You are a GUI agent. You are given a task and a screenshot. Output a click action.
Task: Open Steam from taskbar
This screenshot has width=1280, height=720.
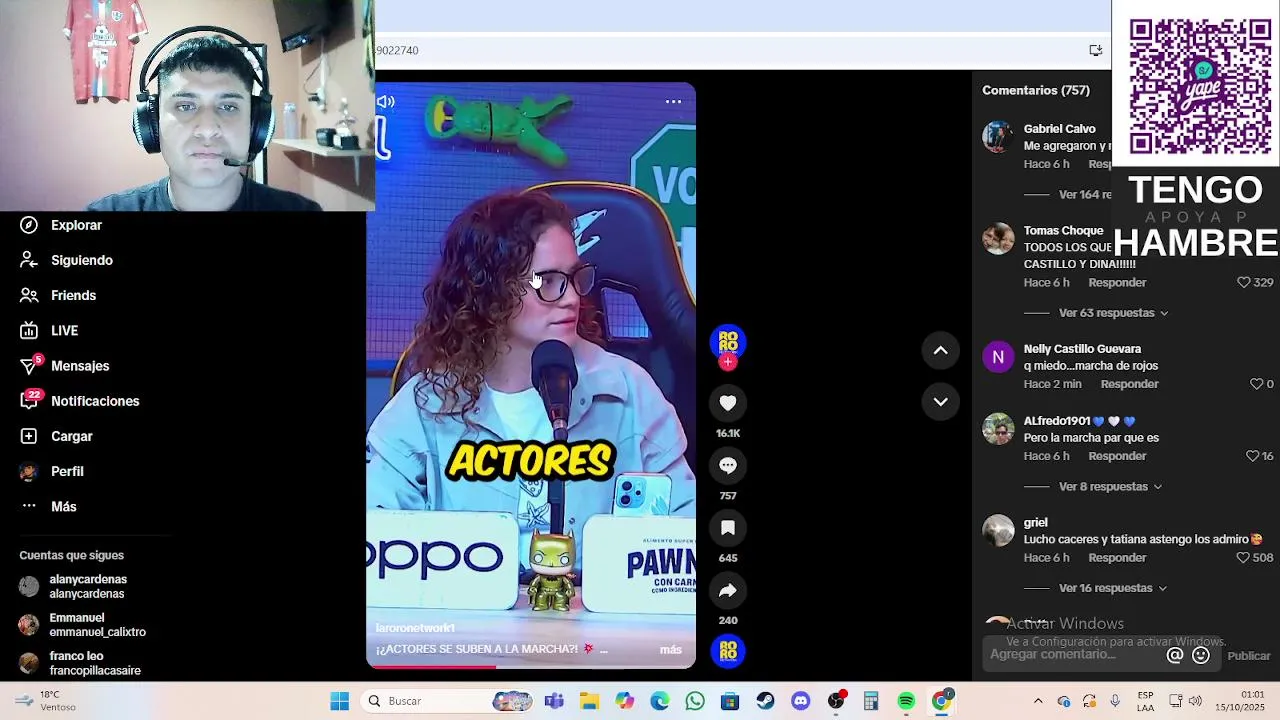[765, 701]
